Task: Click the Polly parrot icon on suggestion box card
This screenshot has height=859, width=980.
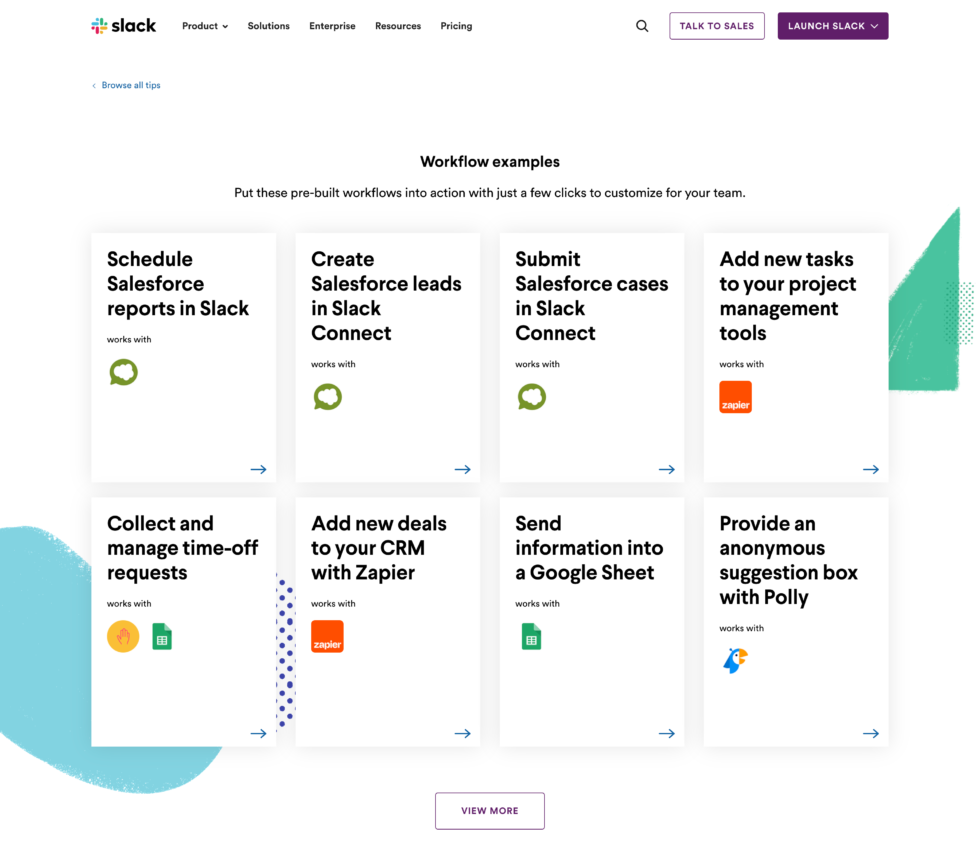Action: (x=736, y=660)
